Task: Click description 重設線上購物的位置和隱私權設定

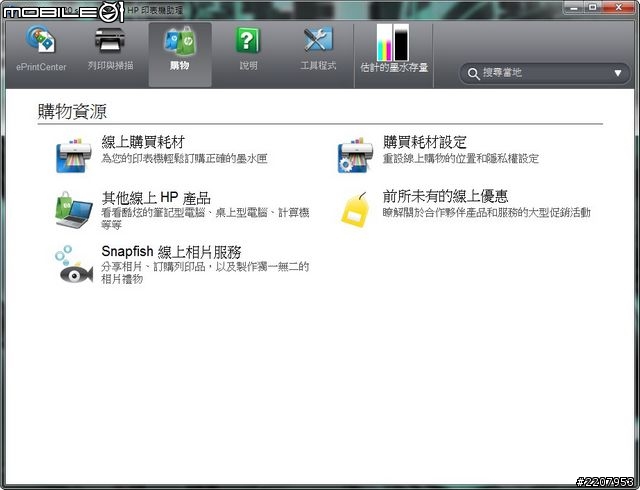Action: coord(460,158)
